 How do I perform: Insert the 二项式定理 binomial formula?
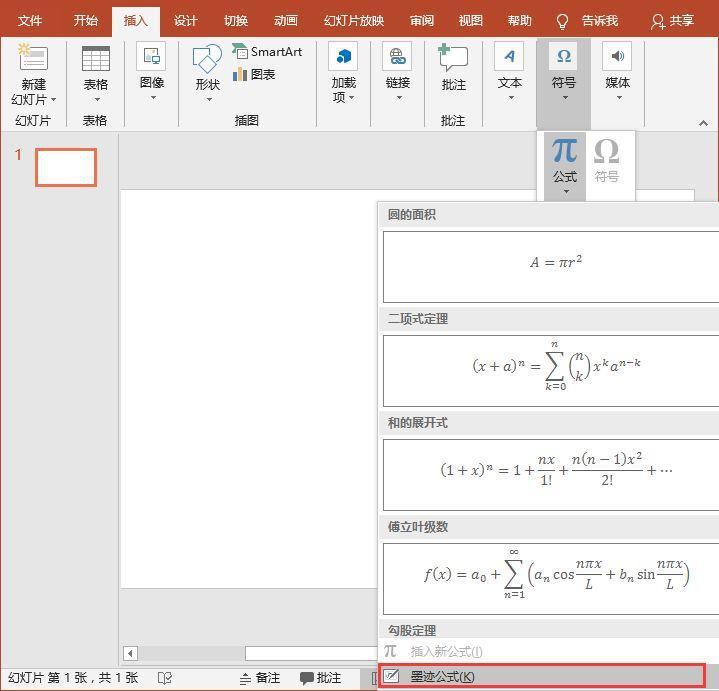click(x=551, y=370)
